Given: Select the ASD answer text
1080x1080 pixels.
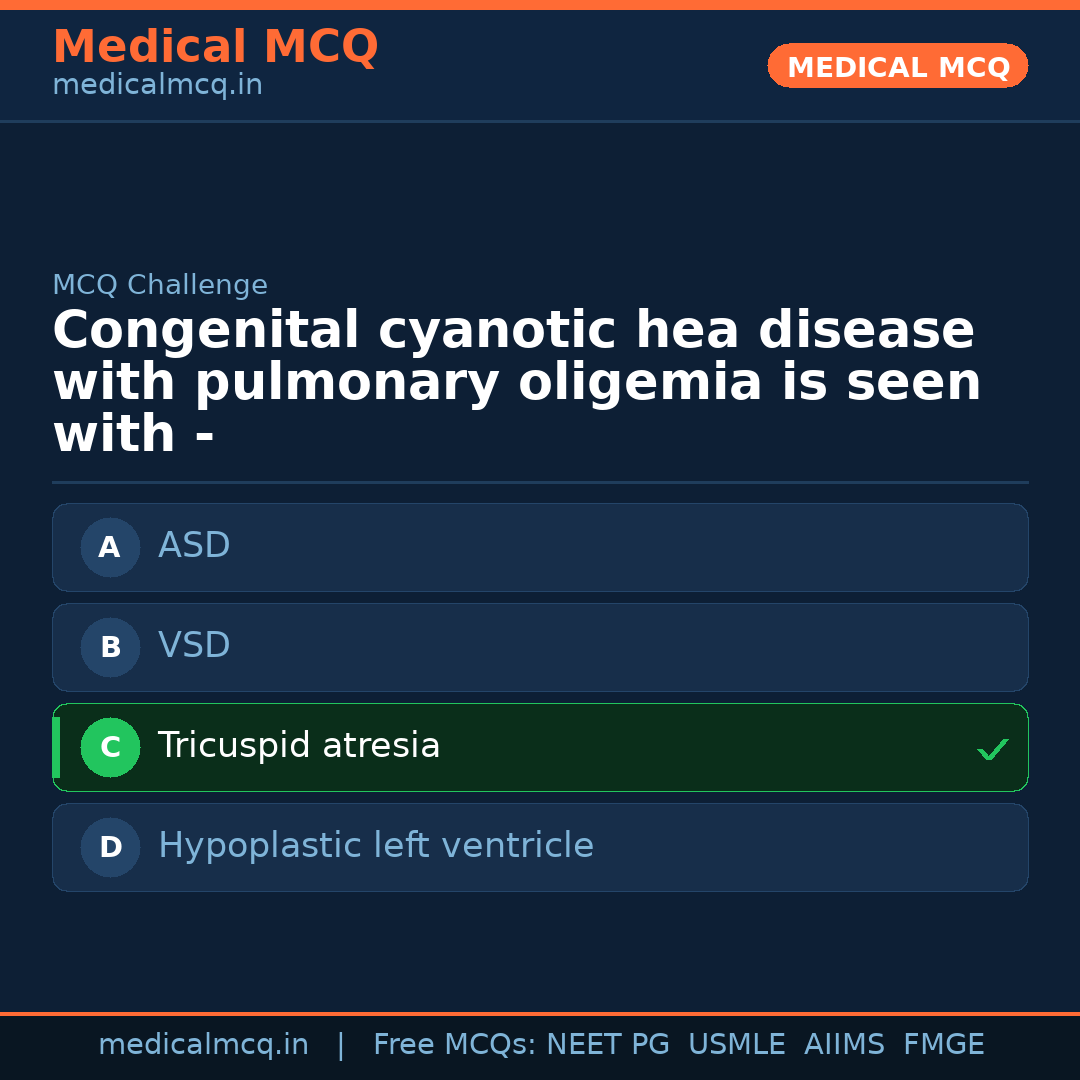Looking at the screenshot, I should pos(194,546).
